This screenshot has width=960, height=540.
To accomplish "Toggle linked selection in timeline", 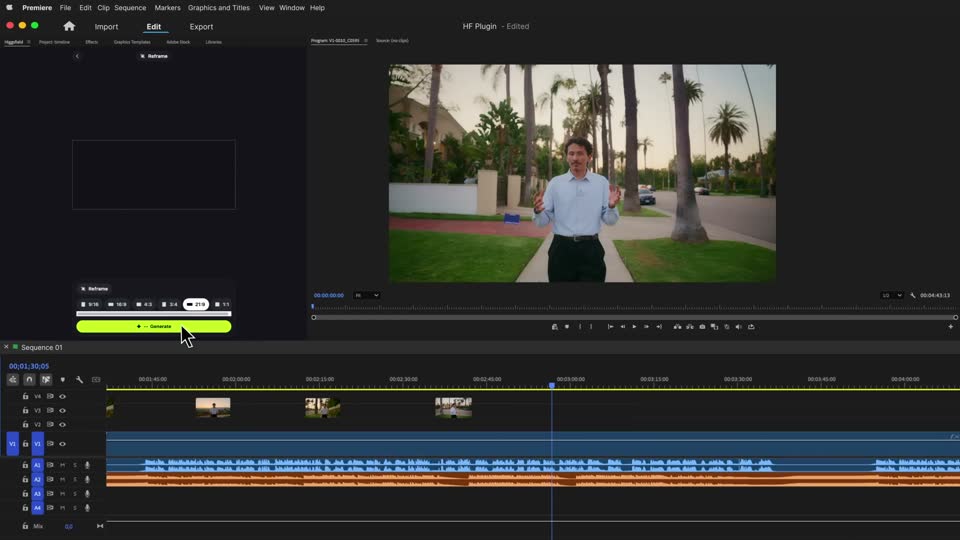I will pyautogui.click(x=46, y=380).
